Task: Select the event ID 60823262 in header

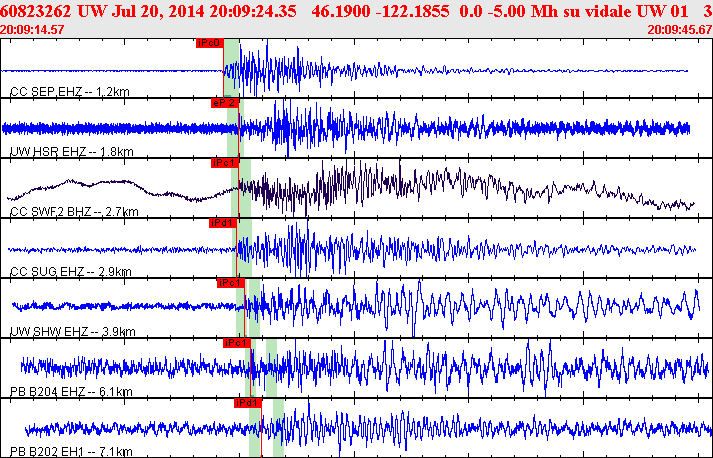Action: [36, 11]
